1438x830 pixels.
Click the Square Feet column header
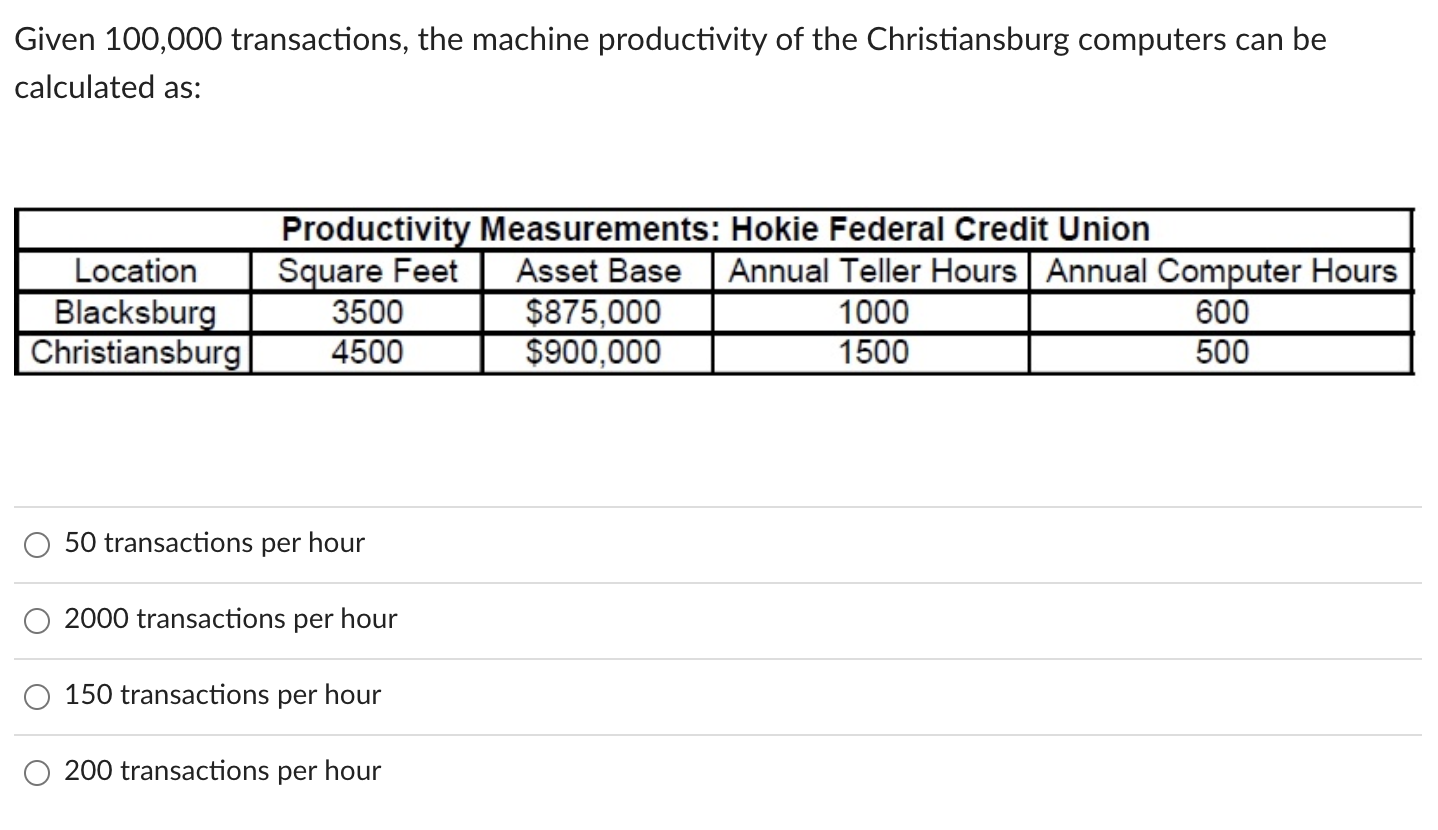368,270
